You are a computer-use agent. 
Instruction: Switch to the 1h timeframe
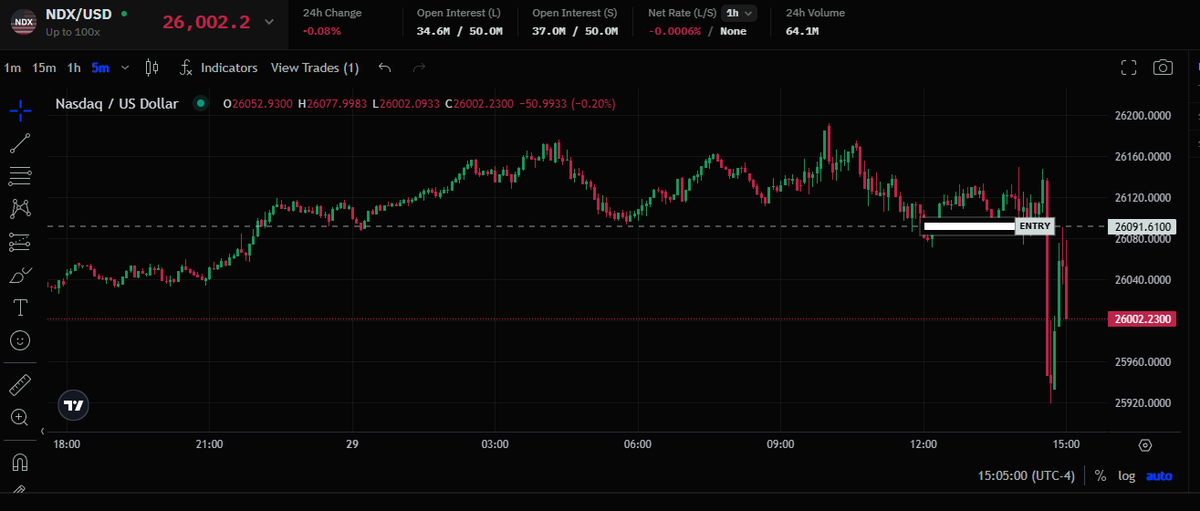[74, 68]
